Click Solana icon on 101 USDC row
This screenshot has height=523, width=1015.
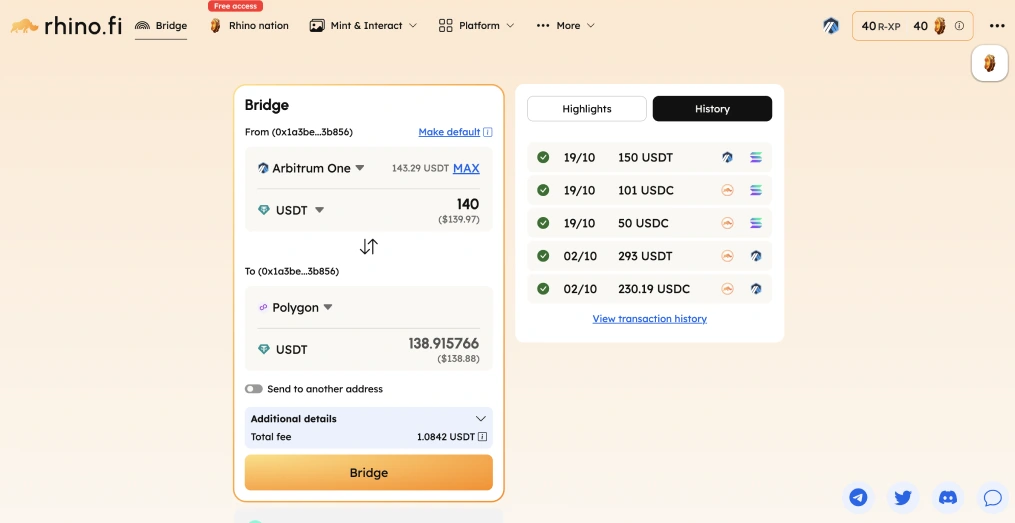click(756, 190)
